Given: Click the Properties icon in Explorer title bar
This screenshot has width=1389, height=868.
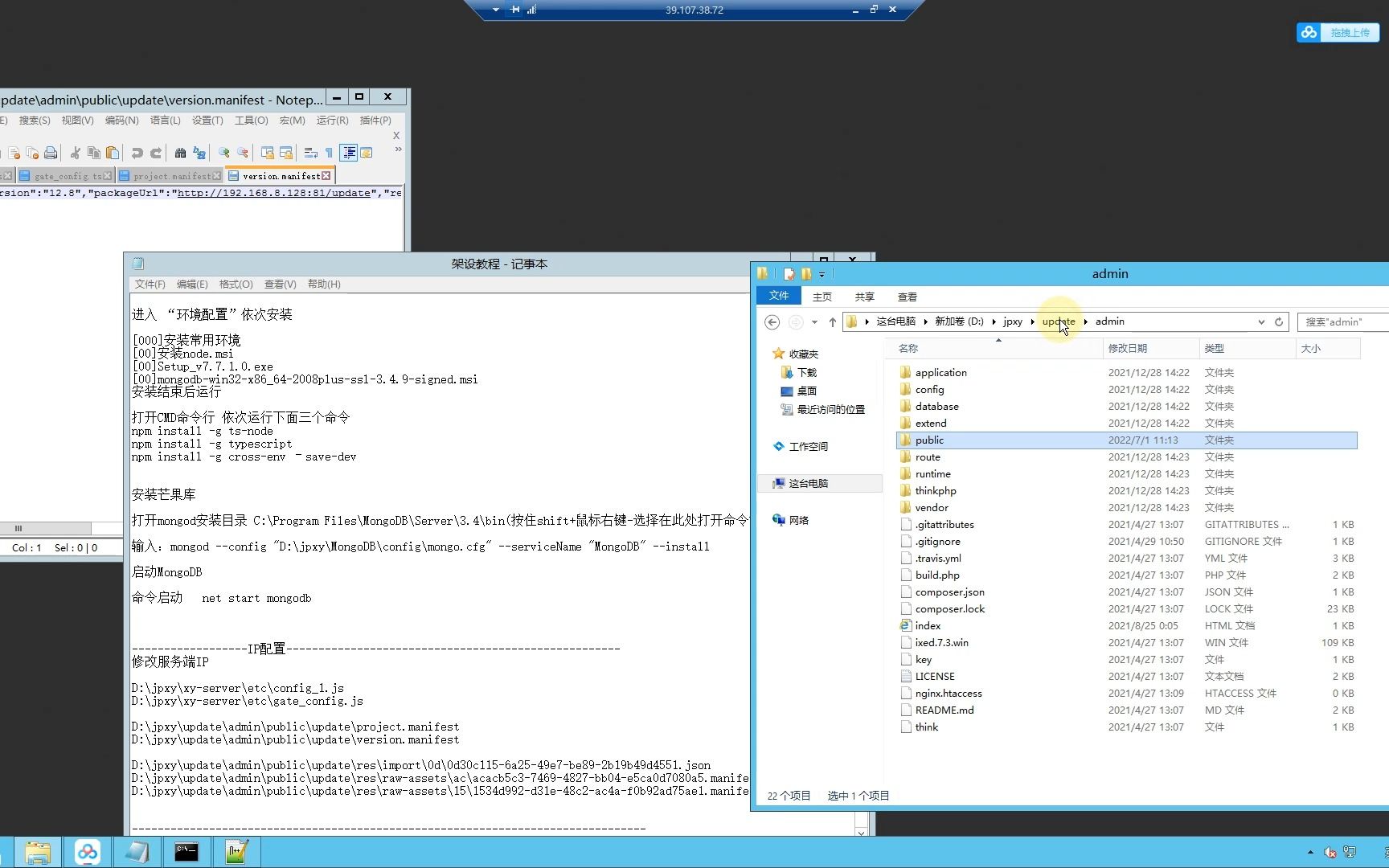Looking at the screenshot, I should coord(789,274).
